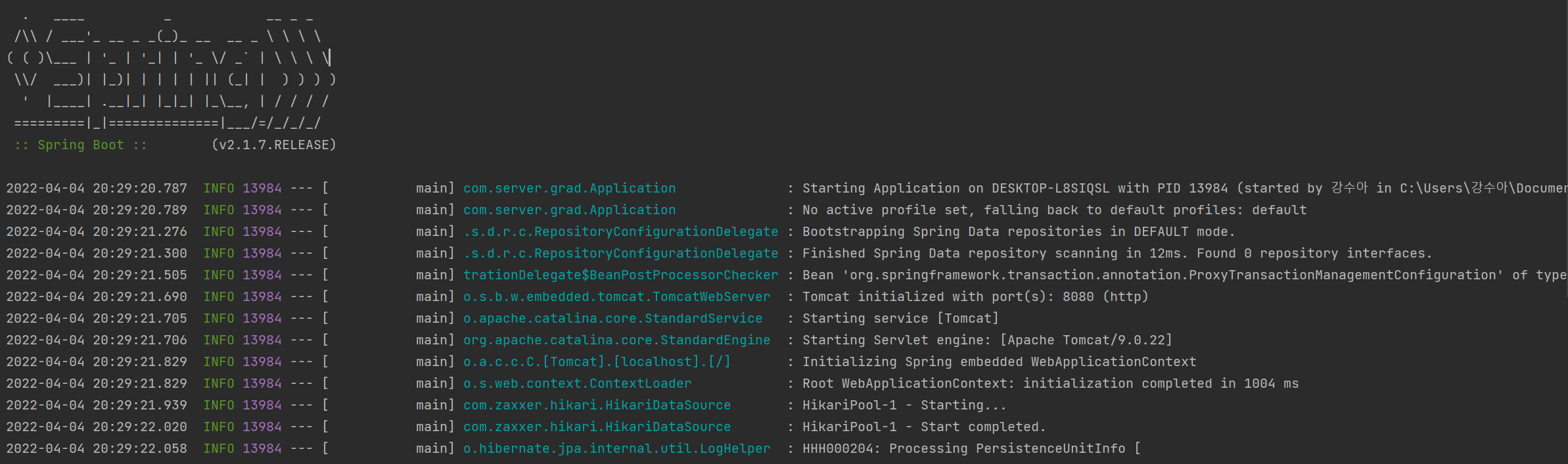Click timestamp 2022-04-04 20:29:21.300
This screenshot has height=464, width=1568.
(97, 253)
